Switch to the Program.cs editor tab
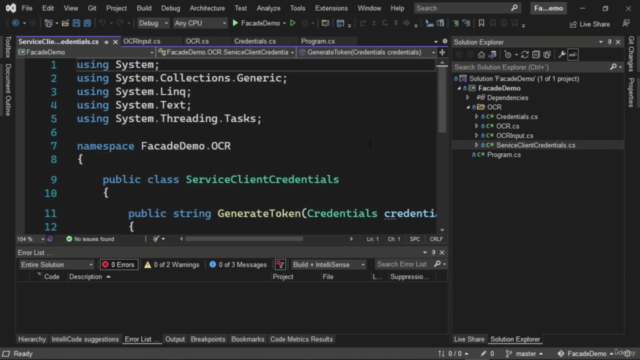 [318, 41]
